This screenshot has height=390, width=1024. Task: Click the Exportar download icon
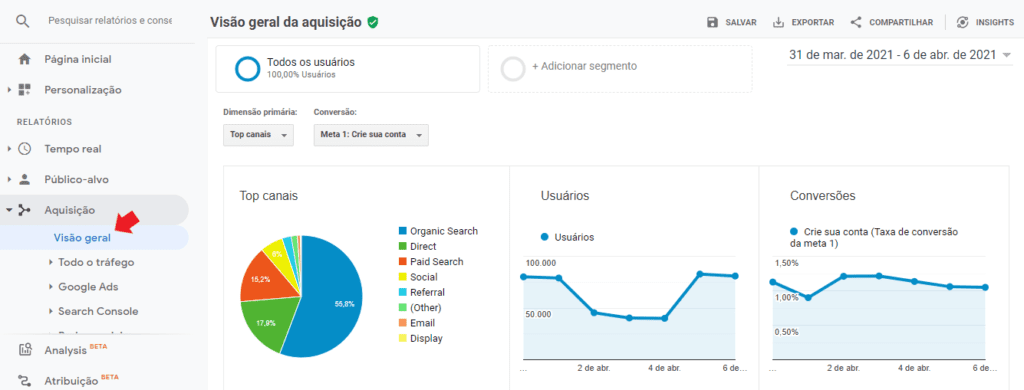[778, 22]
